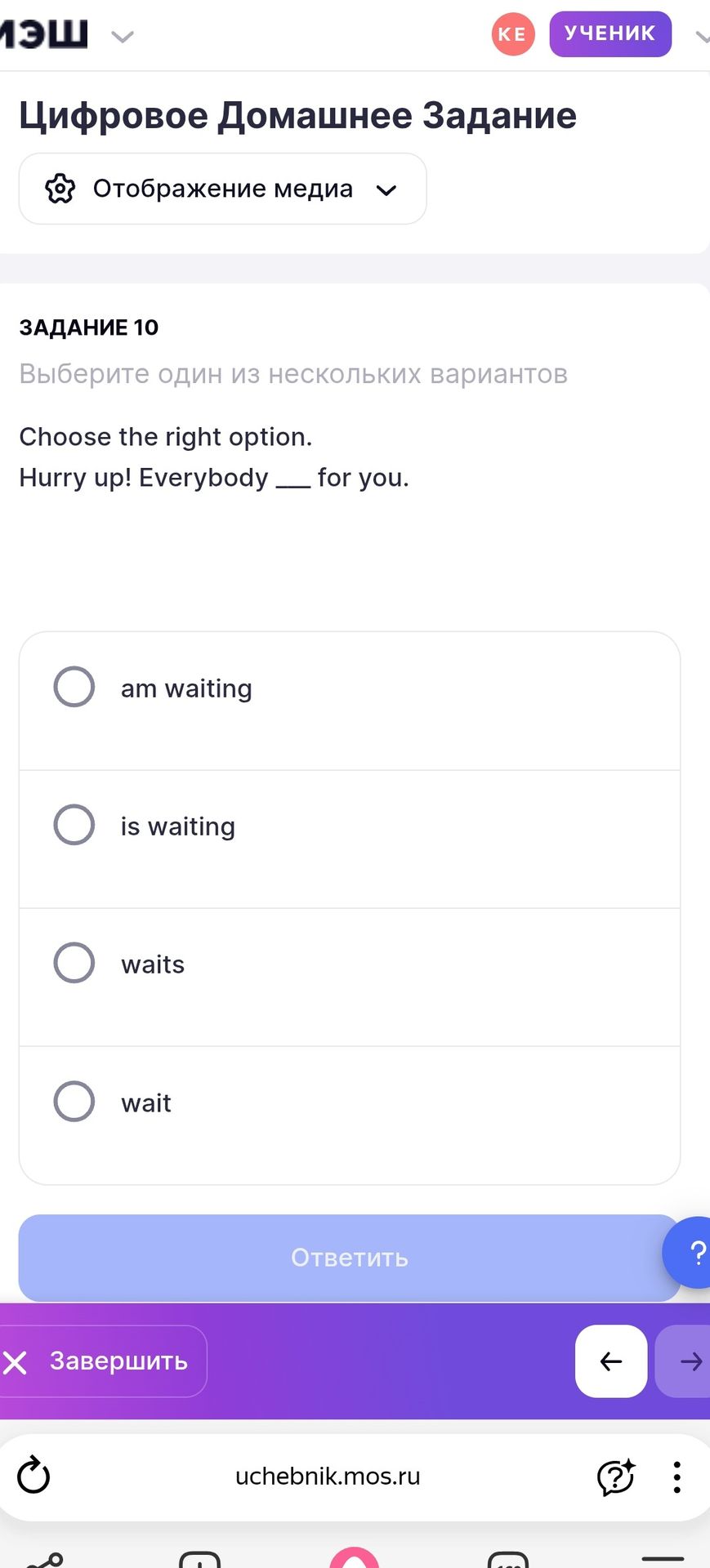Expand the chevron next to УЧЕНИК
The width and height of the screenshot is (710, 1568).
click(x=701, y=36)
